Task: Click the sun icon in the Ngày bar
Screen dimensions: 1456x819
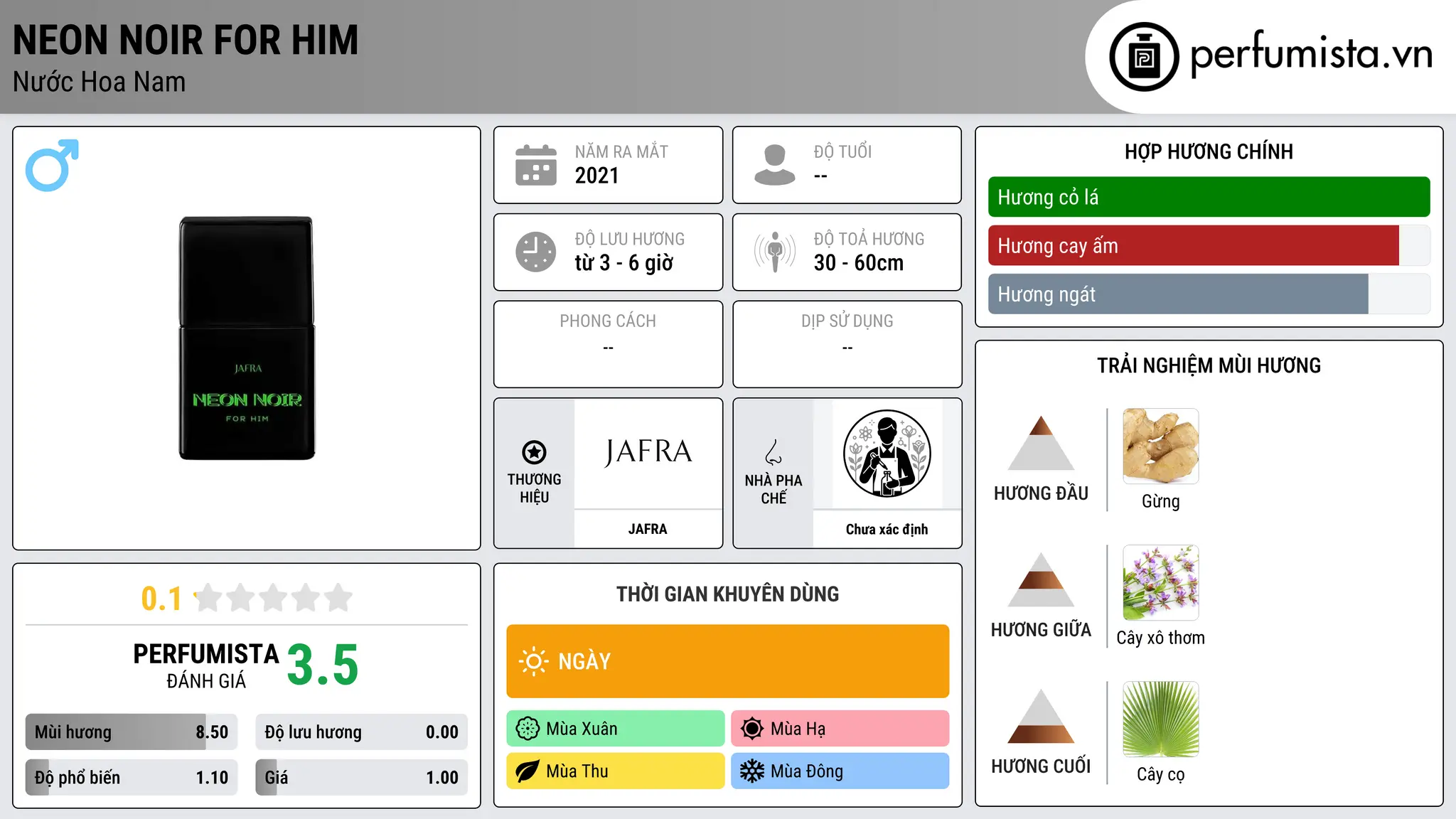Action: [x=533, y=661]
